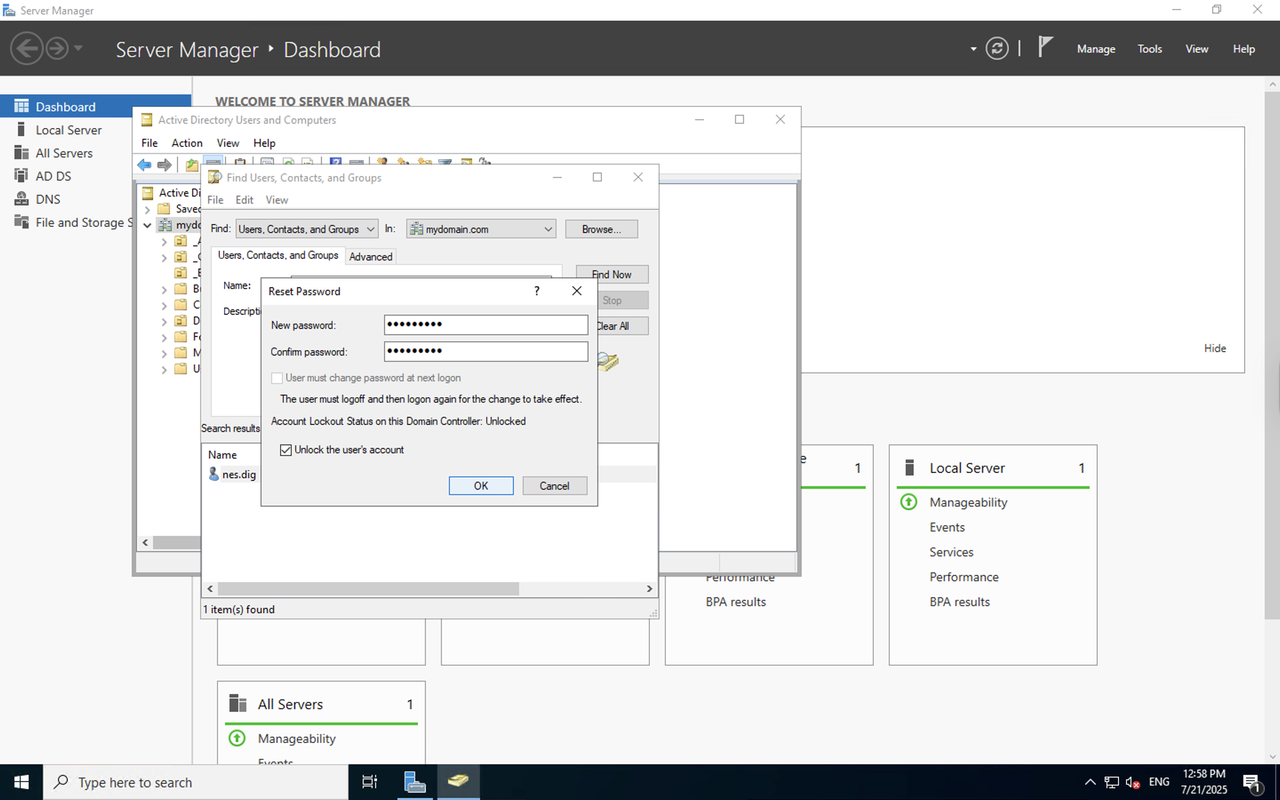Screen dimensions: 1280x800
Task: Click Server Manager forward navigation arrow
Action: [x=57, y=48]
